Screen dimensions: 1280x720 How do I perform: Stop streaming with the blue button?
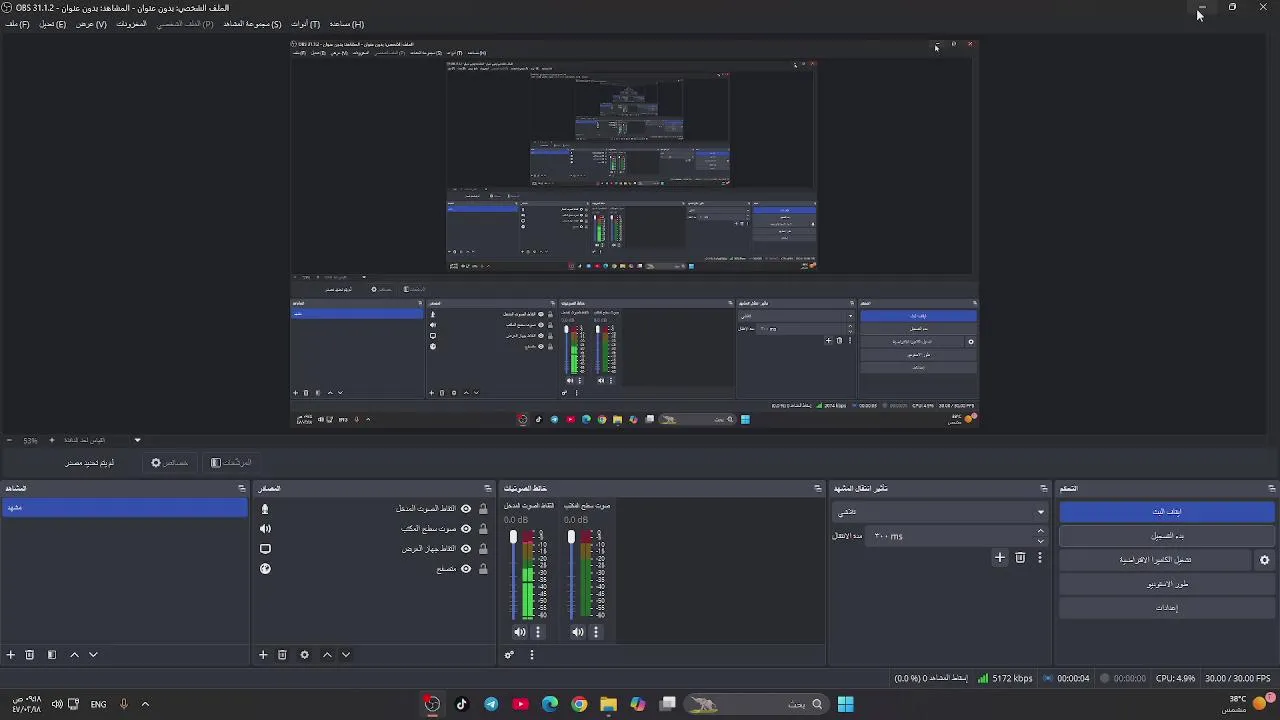coord(1167,512)
